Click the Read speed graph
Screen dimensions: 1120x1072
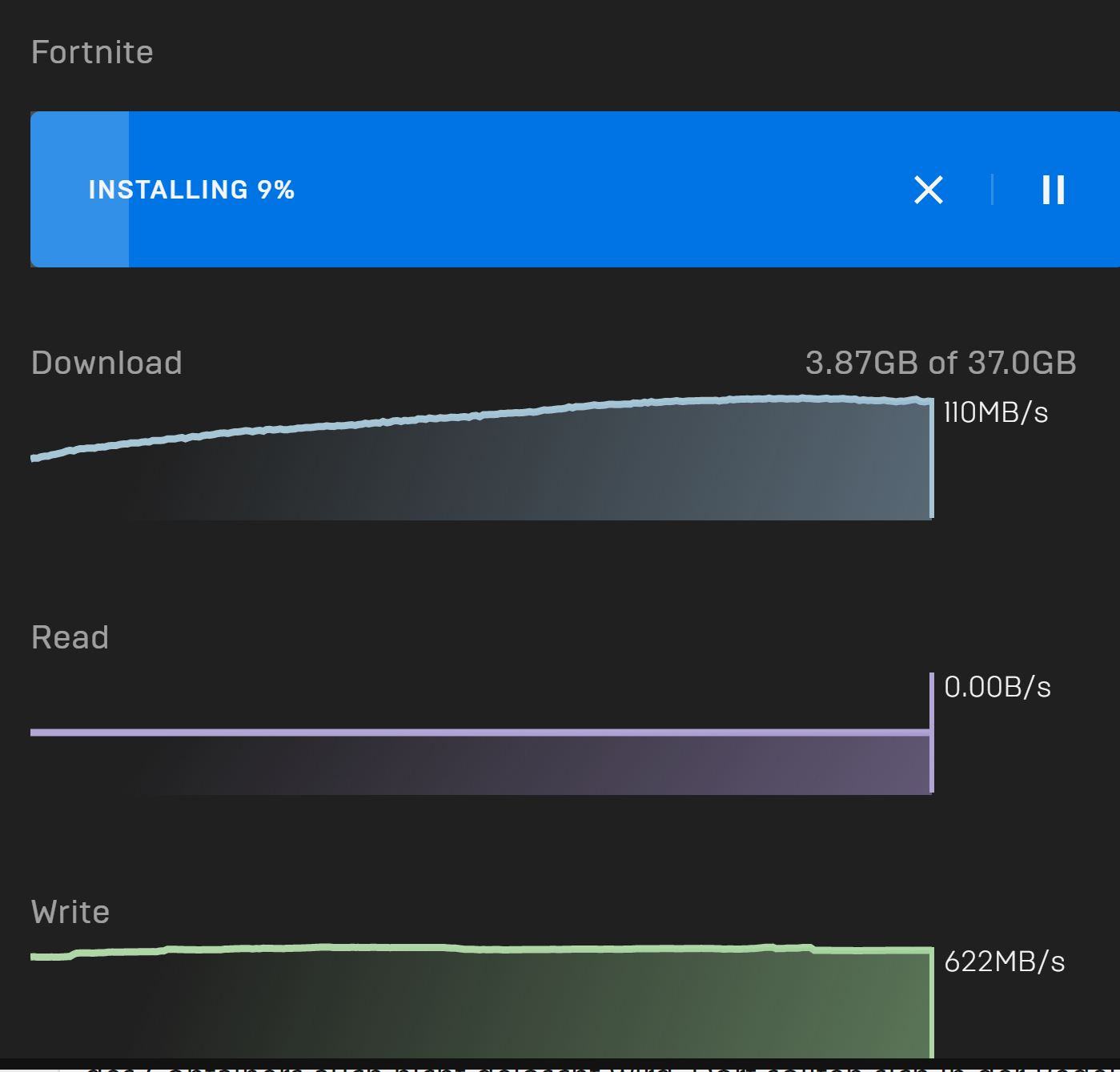click(x=482, y=733)
